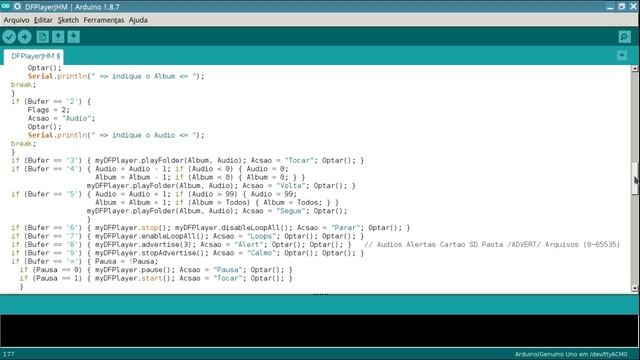The image size is (640, 360).
Task: Click the if (Pausa == 1) start line
Action: (156, 278)
